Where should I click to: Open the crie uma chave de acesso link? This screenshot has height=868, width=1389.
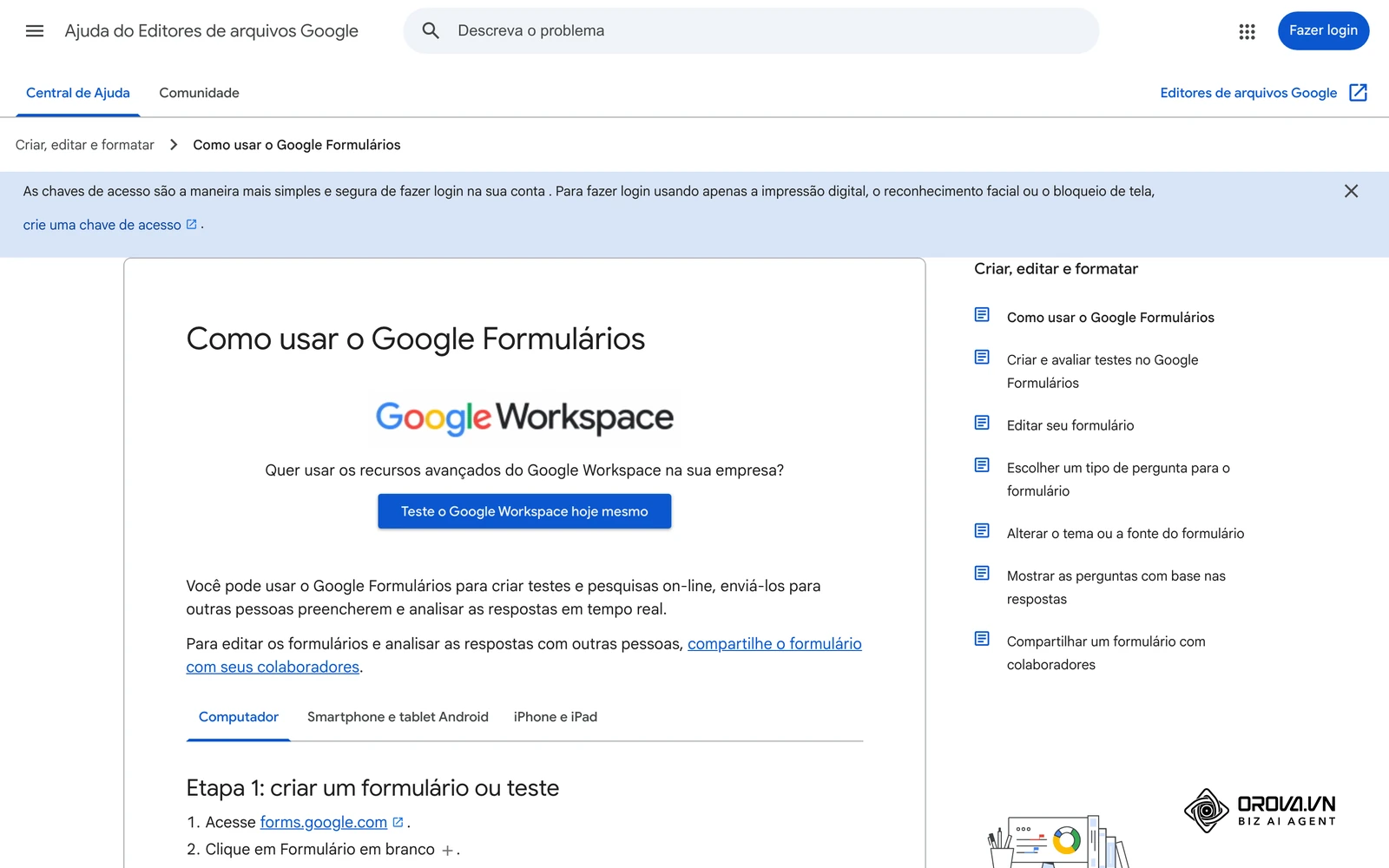102,225
